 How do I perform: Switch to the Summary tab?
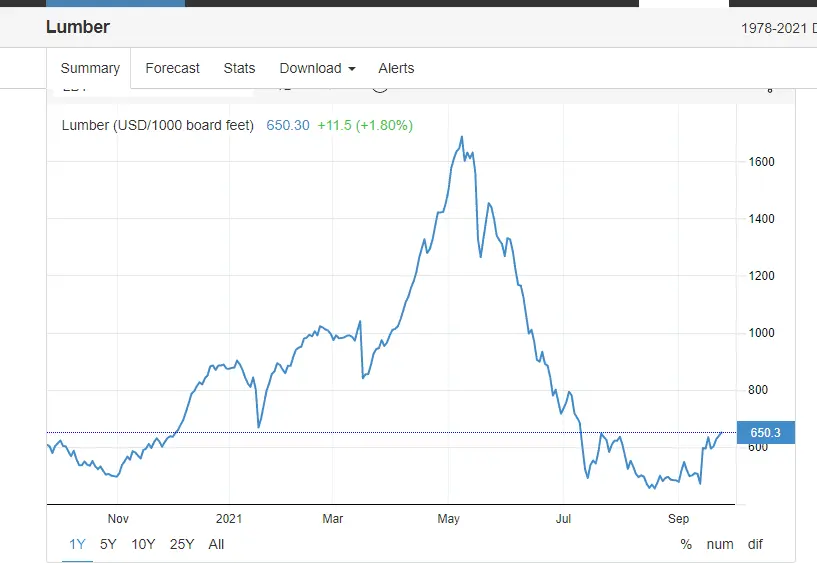tap(90, 68)
